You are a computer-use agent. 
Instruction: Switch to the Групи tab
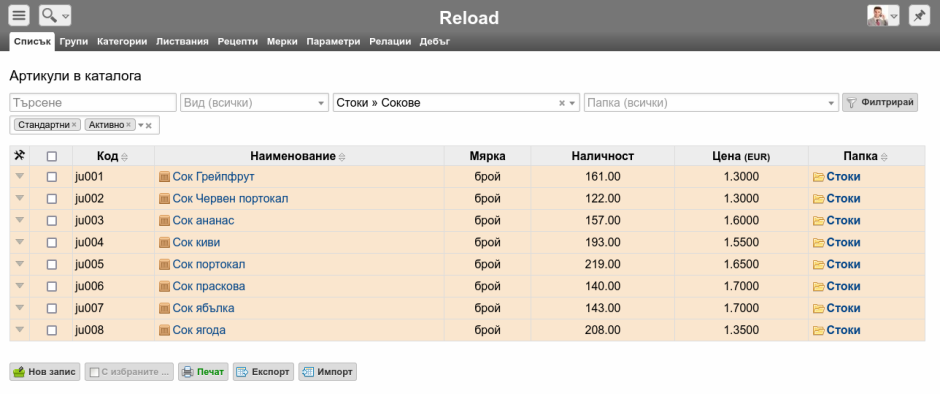tap(74, 41)
